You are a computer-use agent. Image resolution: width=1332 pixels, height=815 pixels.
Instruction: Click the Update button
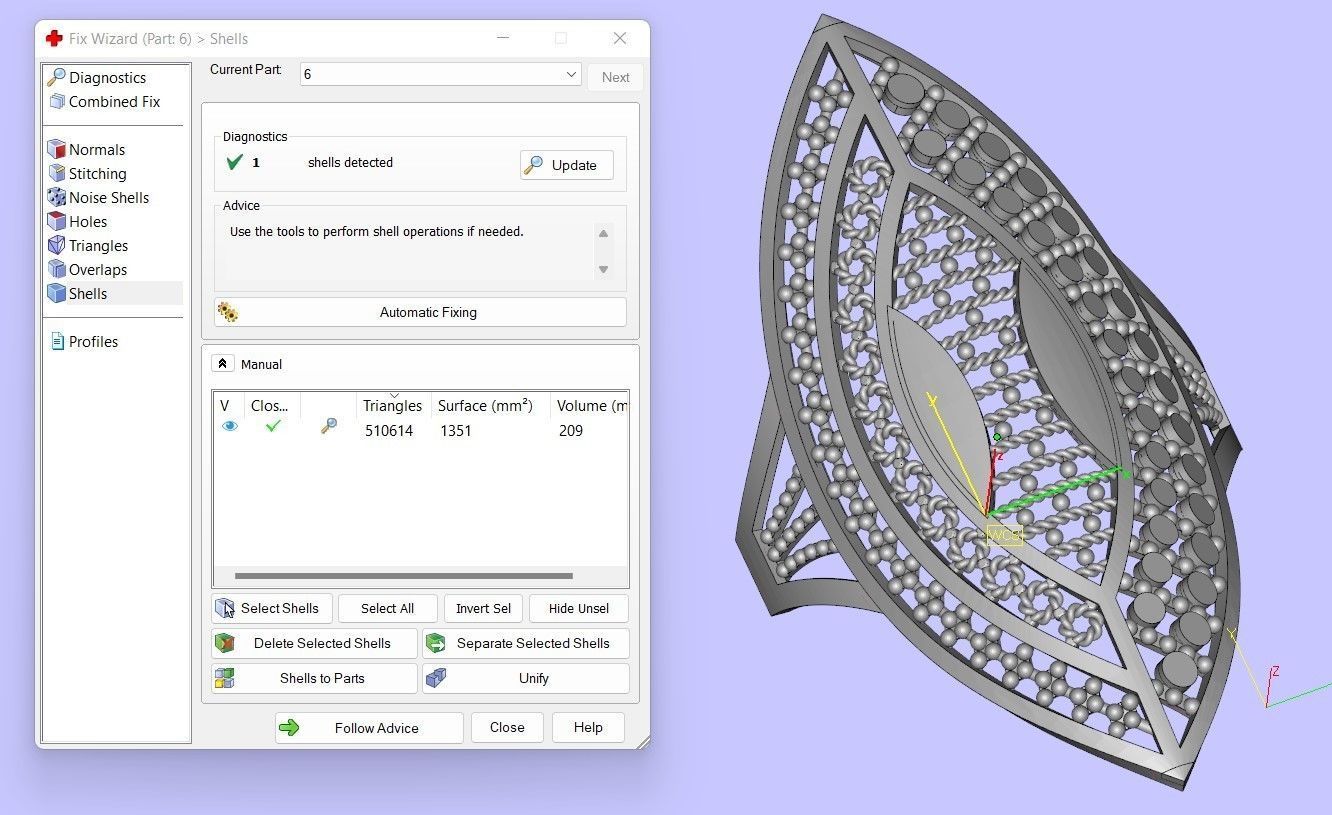tap(566, 165)
